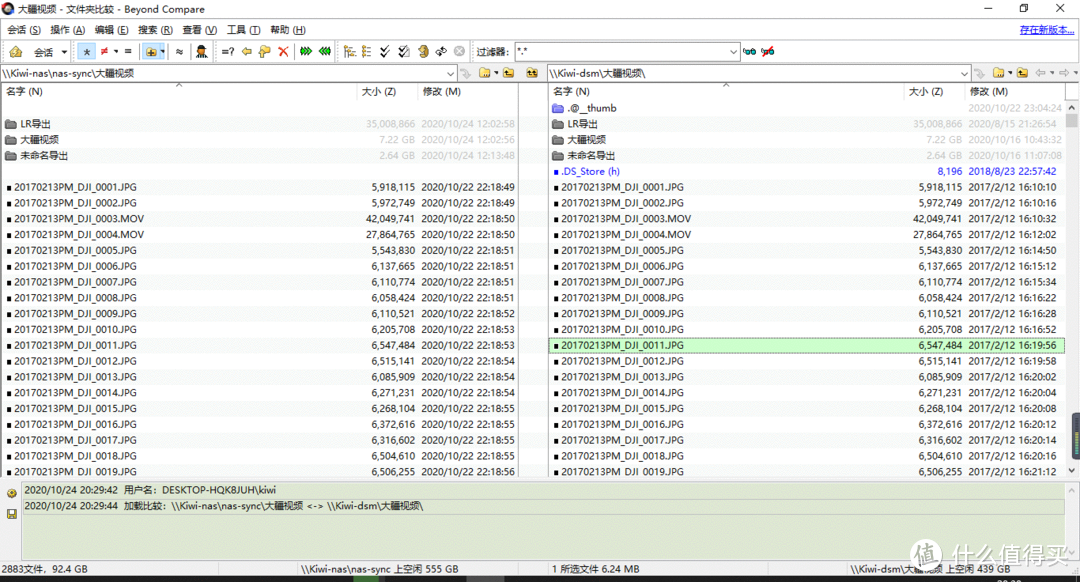Click the log panel save (floppy) icon
This screenshot has height=582, width=1080.
point(12,514)
